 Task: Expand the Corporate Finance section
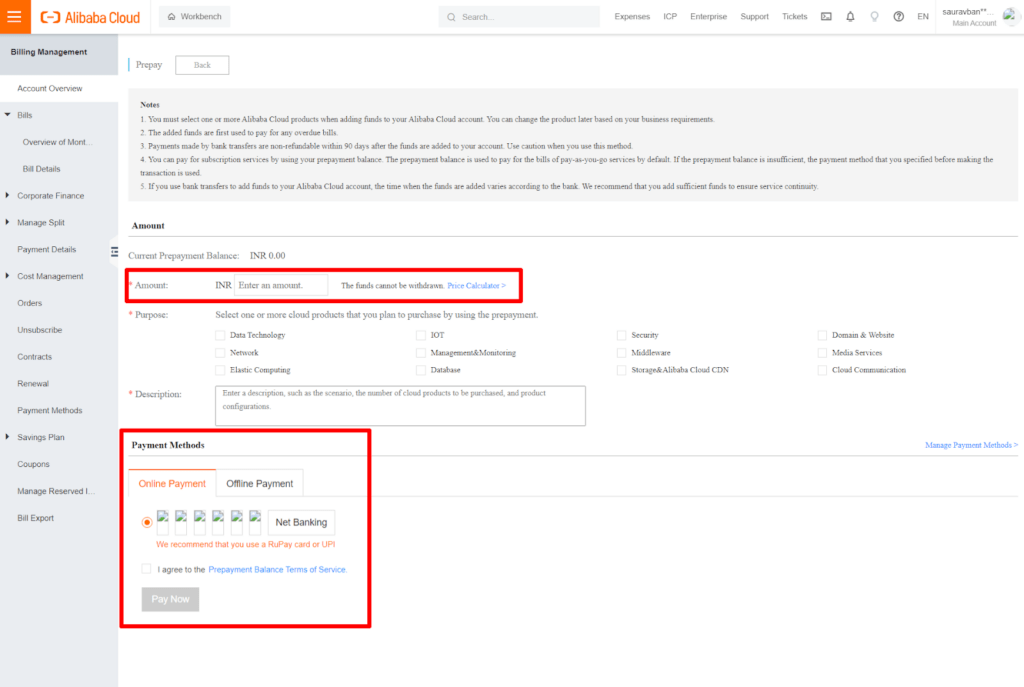click(8, 196)
